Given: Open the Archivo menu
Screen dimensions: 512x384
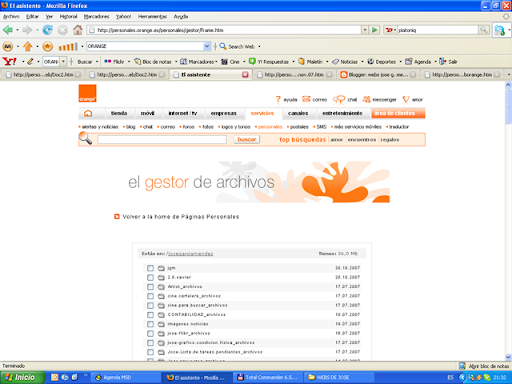Looking at the screenshot, I should 11,16.
